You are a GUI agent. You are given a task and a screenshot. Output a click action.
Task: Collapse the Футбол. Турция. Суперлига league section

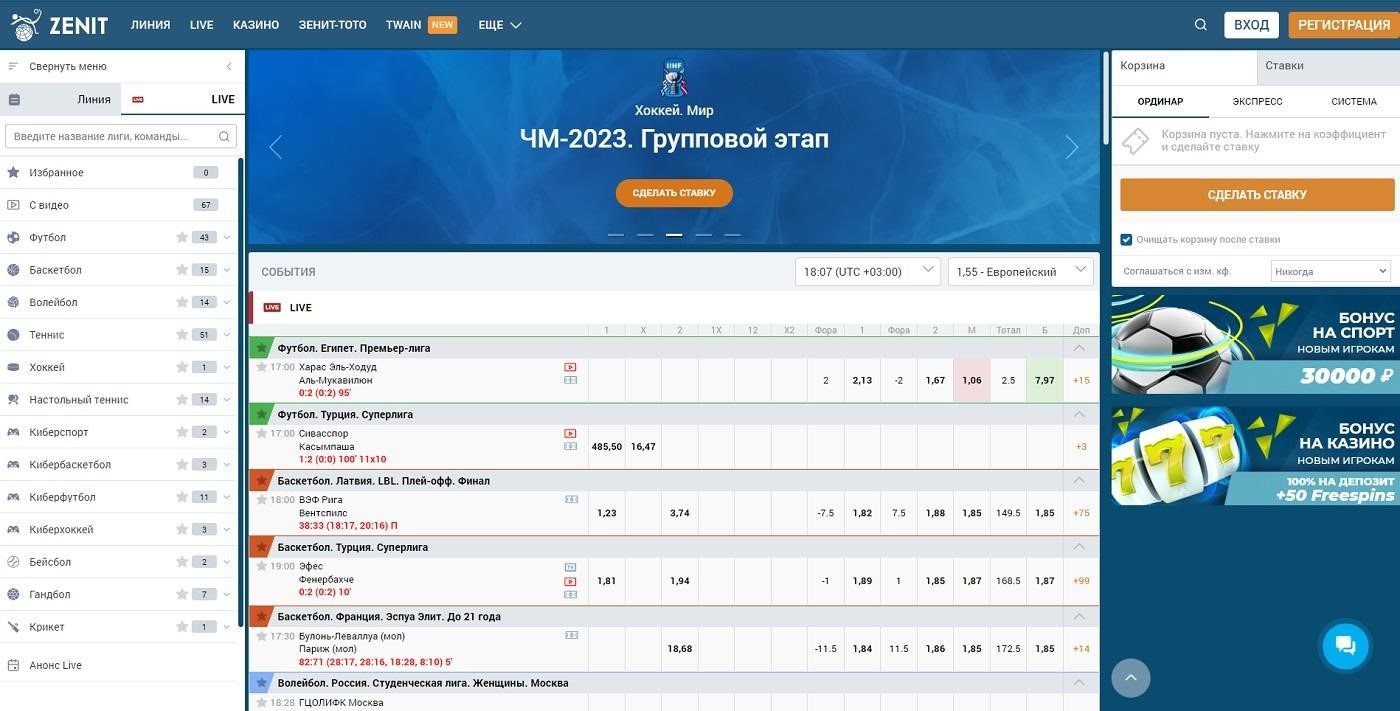[x=1080, y=414]
